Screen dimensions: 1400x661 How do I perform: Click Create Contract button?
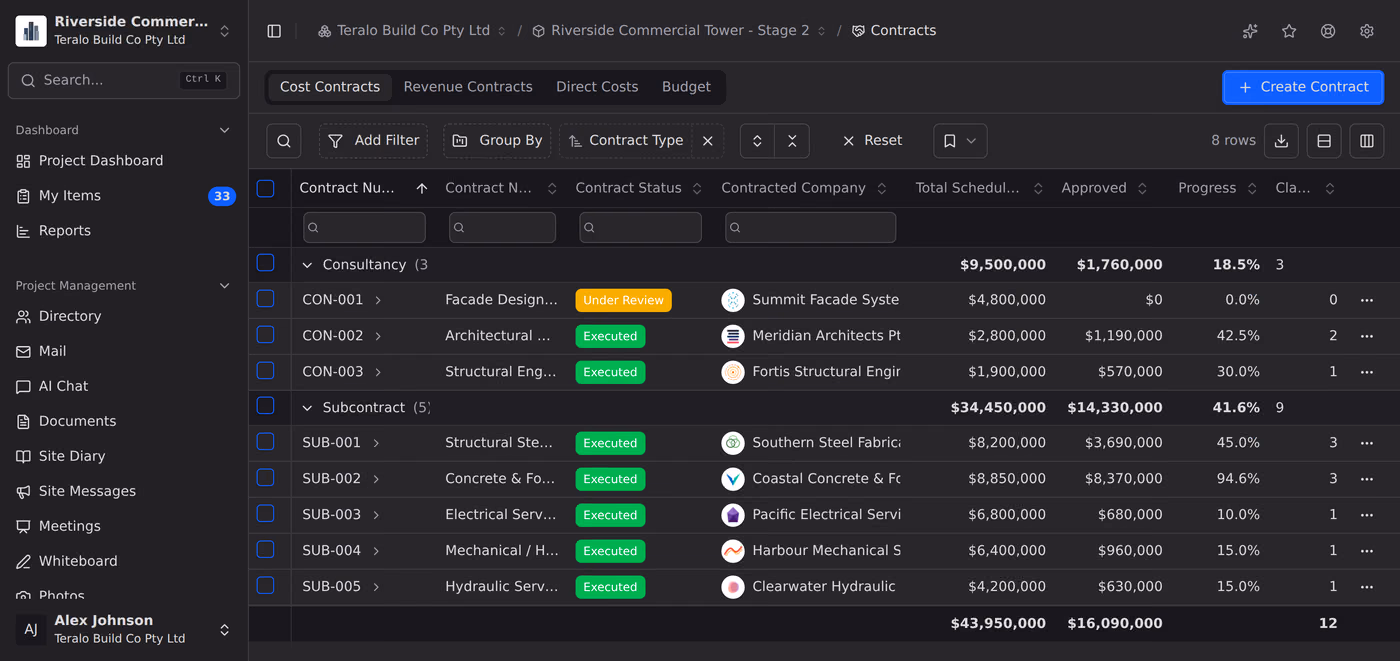pyautogui.click(x=1303, y=87)
